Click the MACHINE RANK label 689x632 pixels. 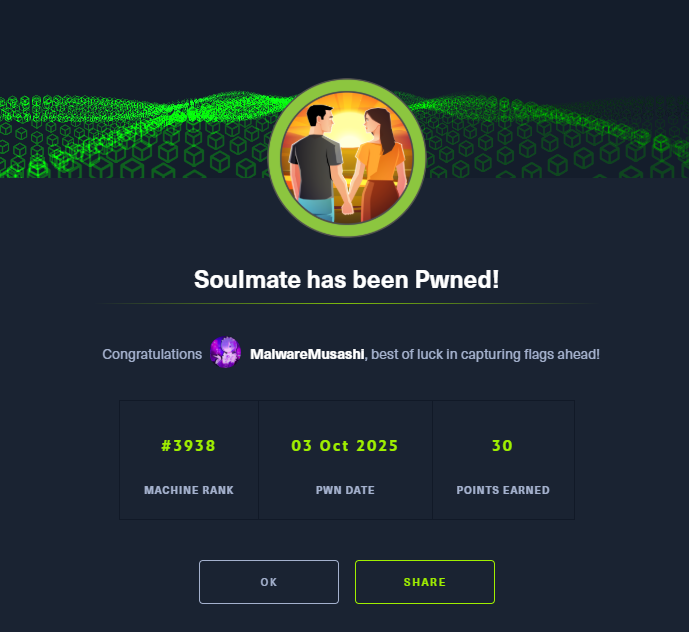[188, 490]
